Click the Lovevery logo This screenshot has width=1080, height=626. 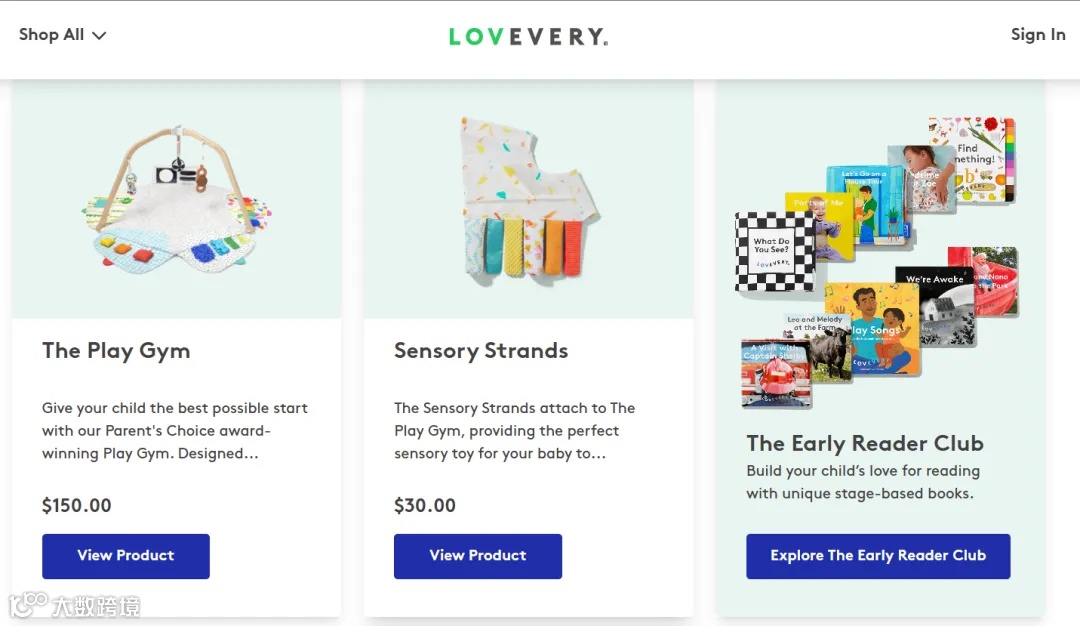pyautogui.click(x=528, y=36)
